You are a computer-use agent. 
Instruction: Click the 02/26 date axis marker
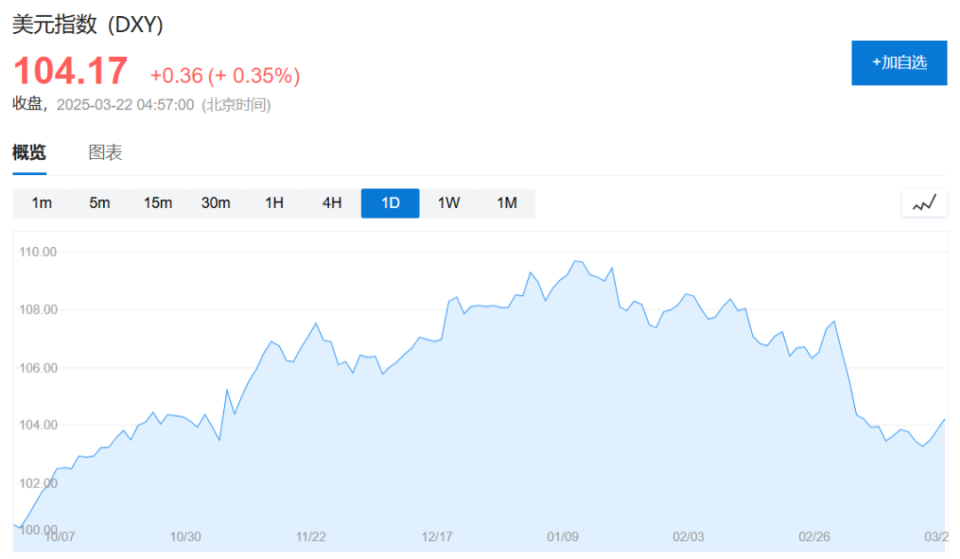point(814,537)
